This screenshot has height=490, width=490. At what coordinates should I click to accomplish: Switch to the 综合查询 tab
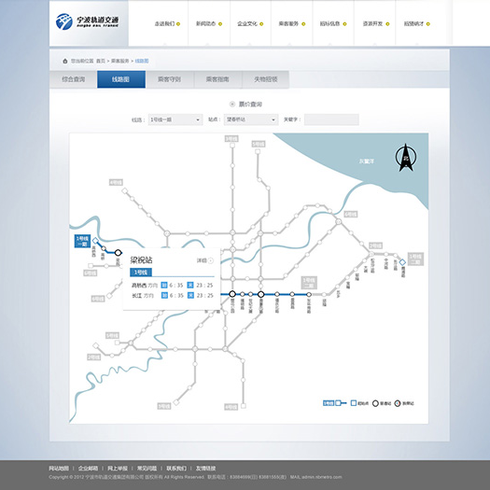pyautogui.click(x=73, y=79)
